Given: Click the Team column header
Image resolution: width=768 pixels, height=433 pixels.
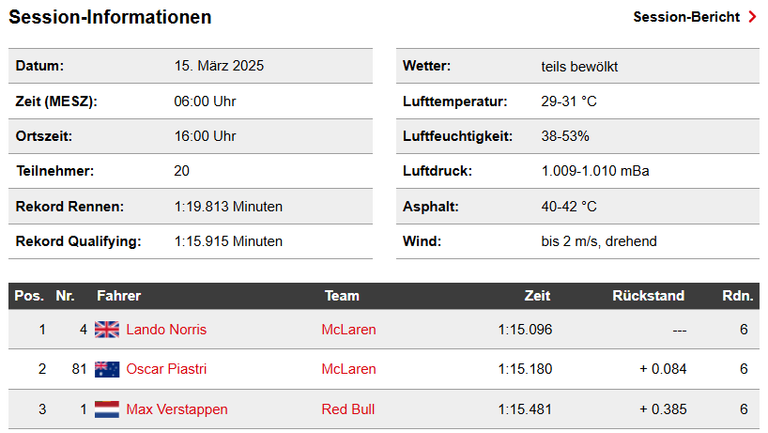Looking at the screenshot, I should point(342,296).
